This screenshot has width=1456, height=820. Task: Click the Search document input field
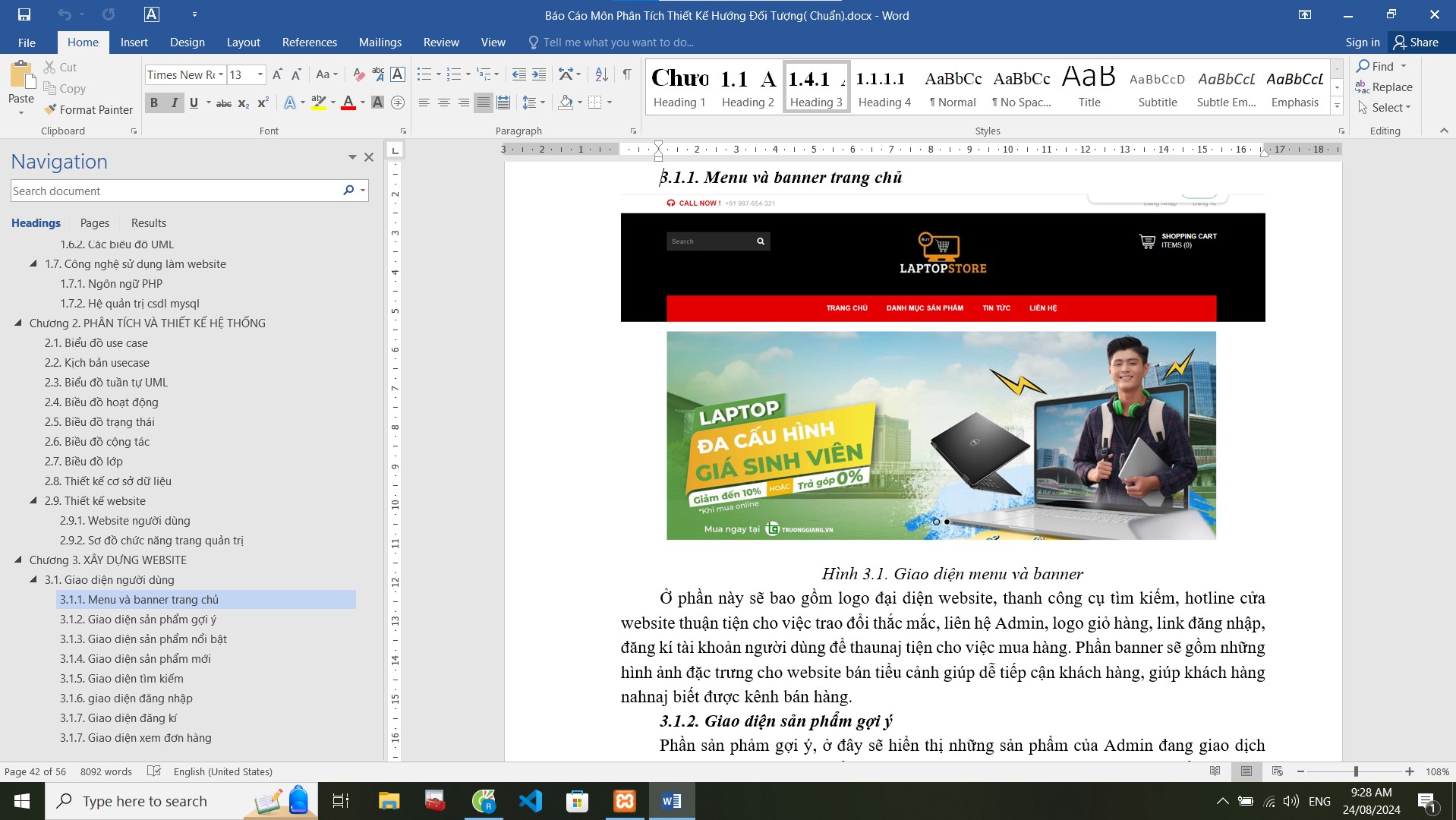click(175, 191)
